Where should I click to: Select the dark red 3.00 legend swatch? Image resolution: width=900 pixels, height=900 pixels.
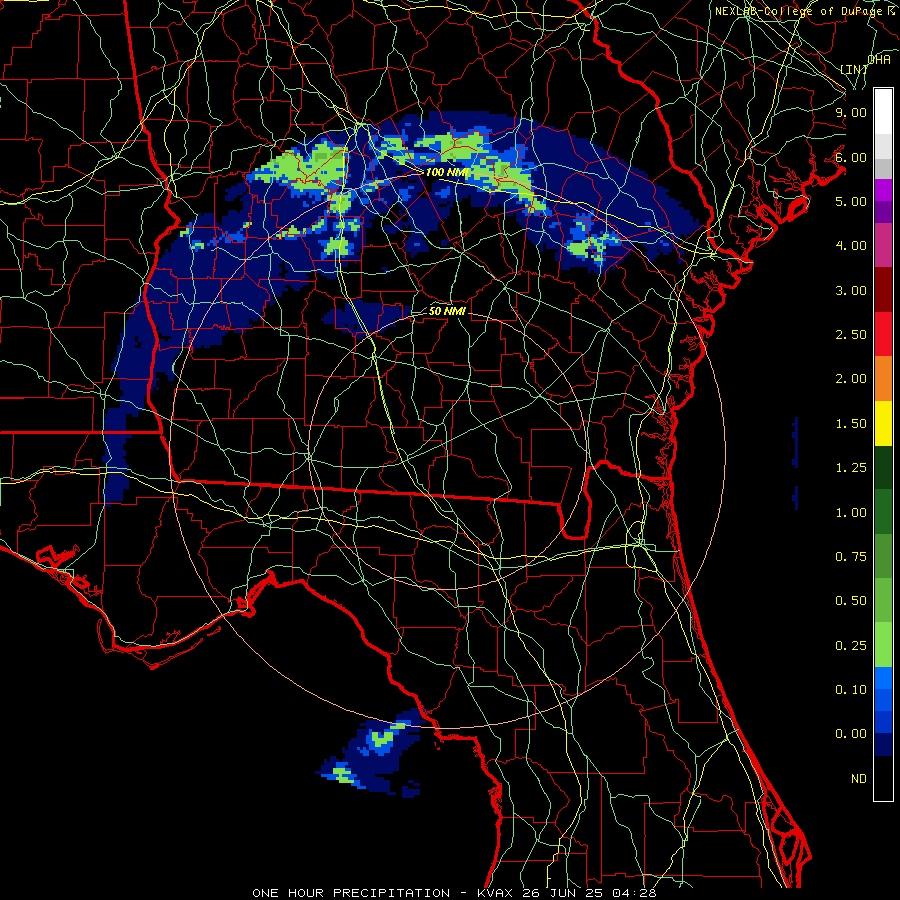883,289
